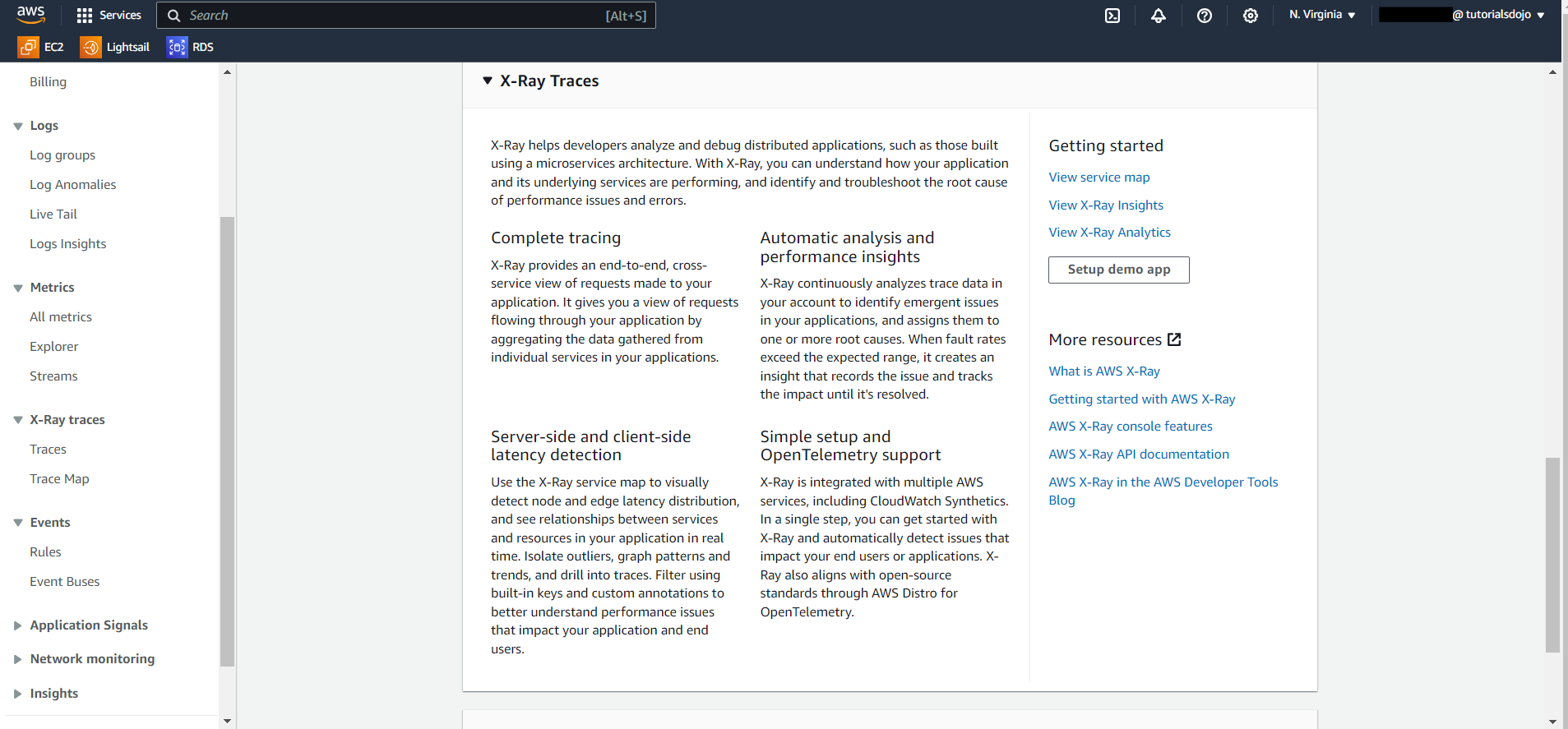Viewport: 1568px width, 729px height.
Task: Collapse the X-Ray traces sidebar section
Action: coord(18,420)
